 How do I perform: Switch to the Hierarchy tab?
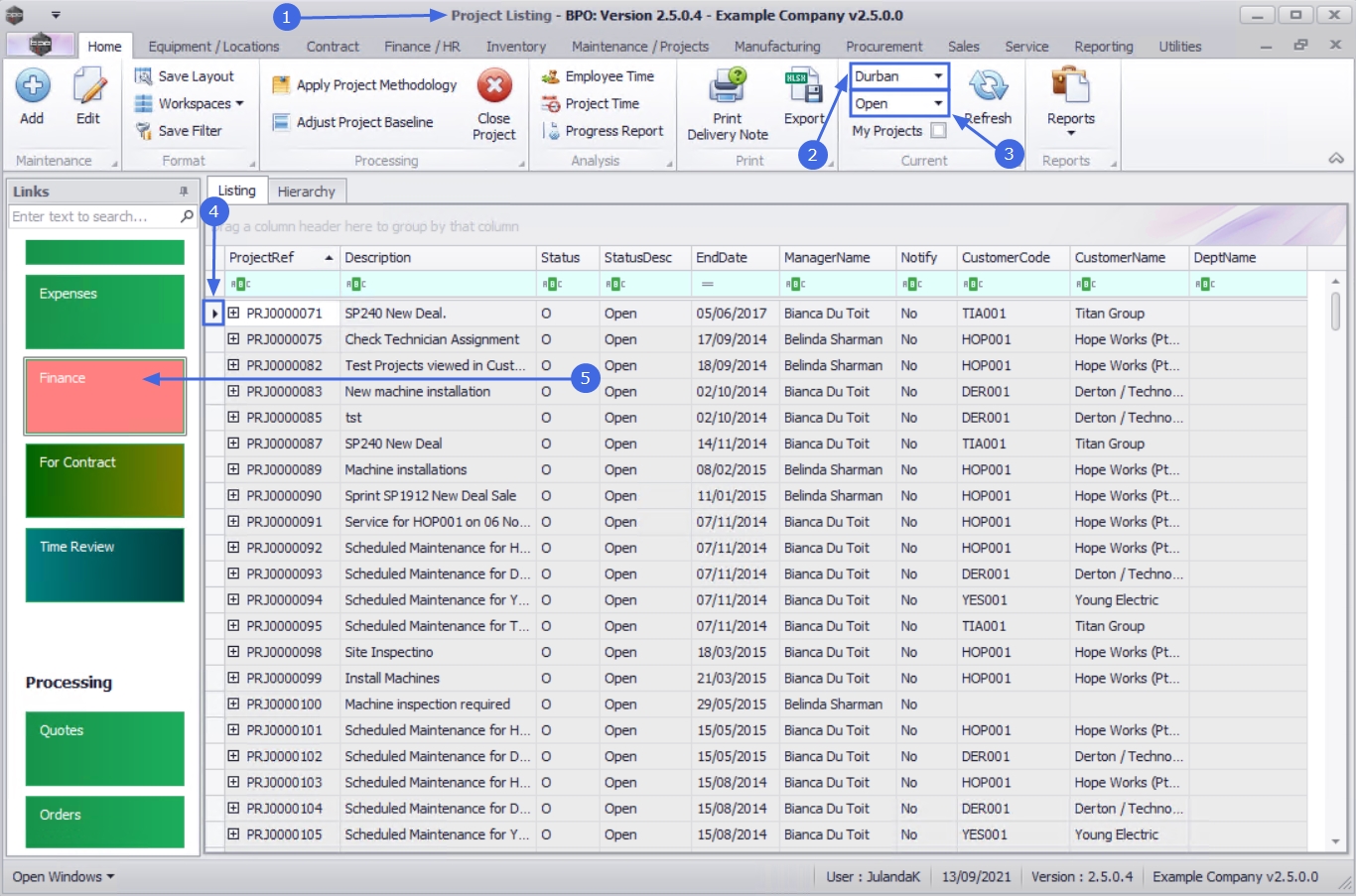306,192
